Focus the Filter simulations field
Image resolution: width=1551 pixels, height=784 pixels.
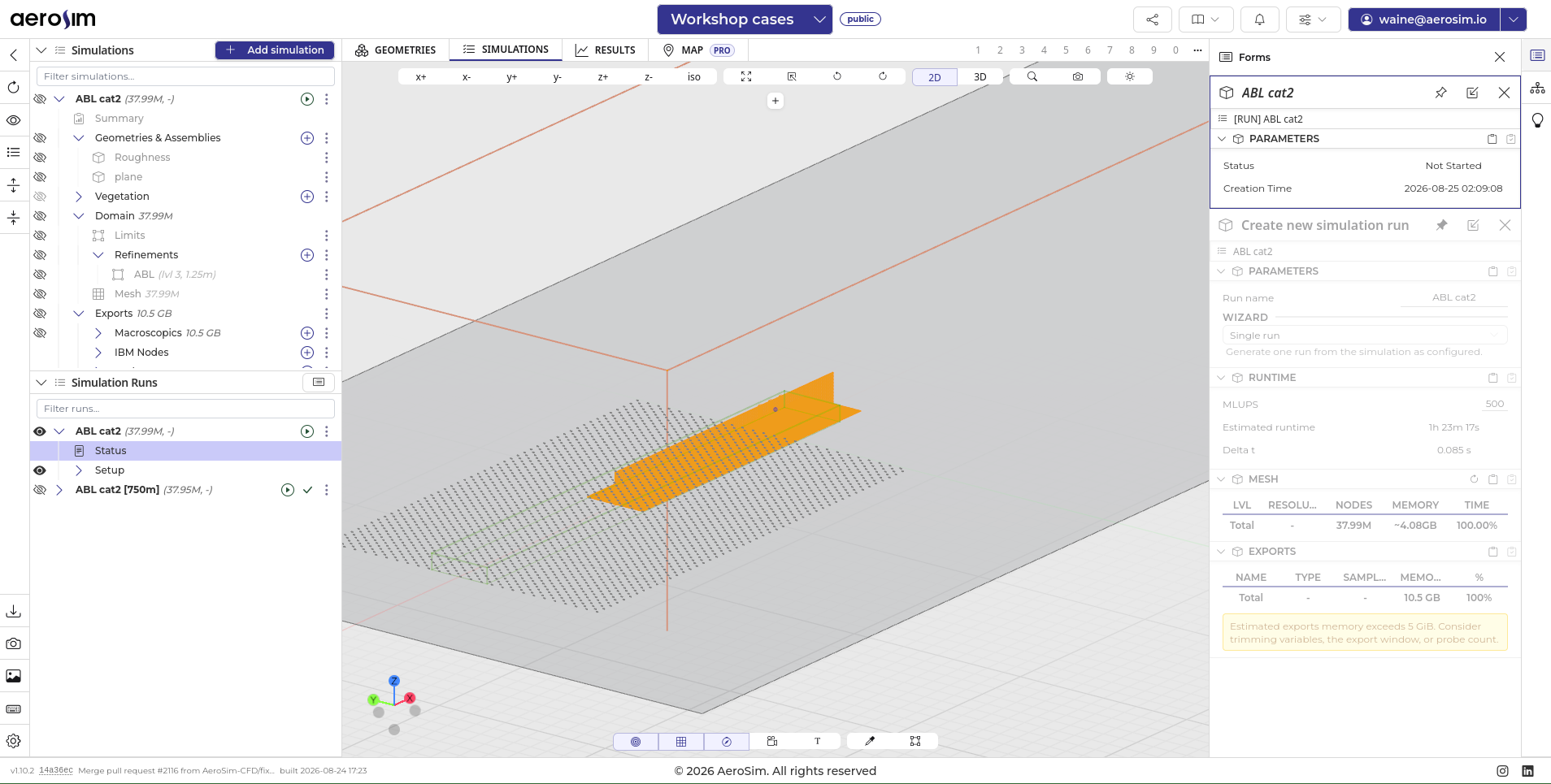(185, 76)
